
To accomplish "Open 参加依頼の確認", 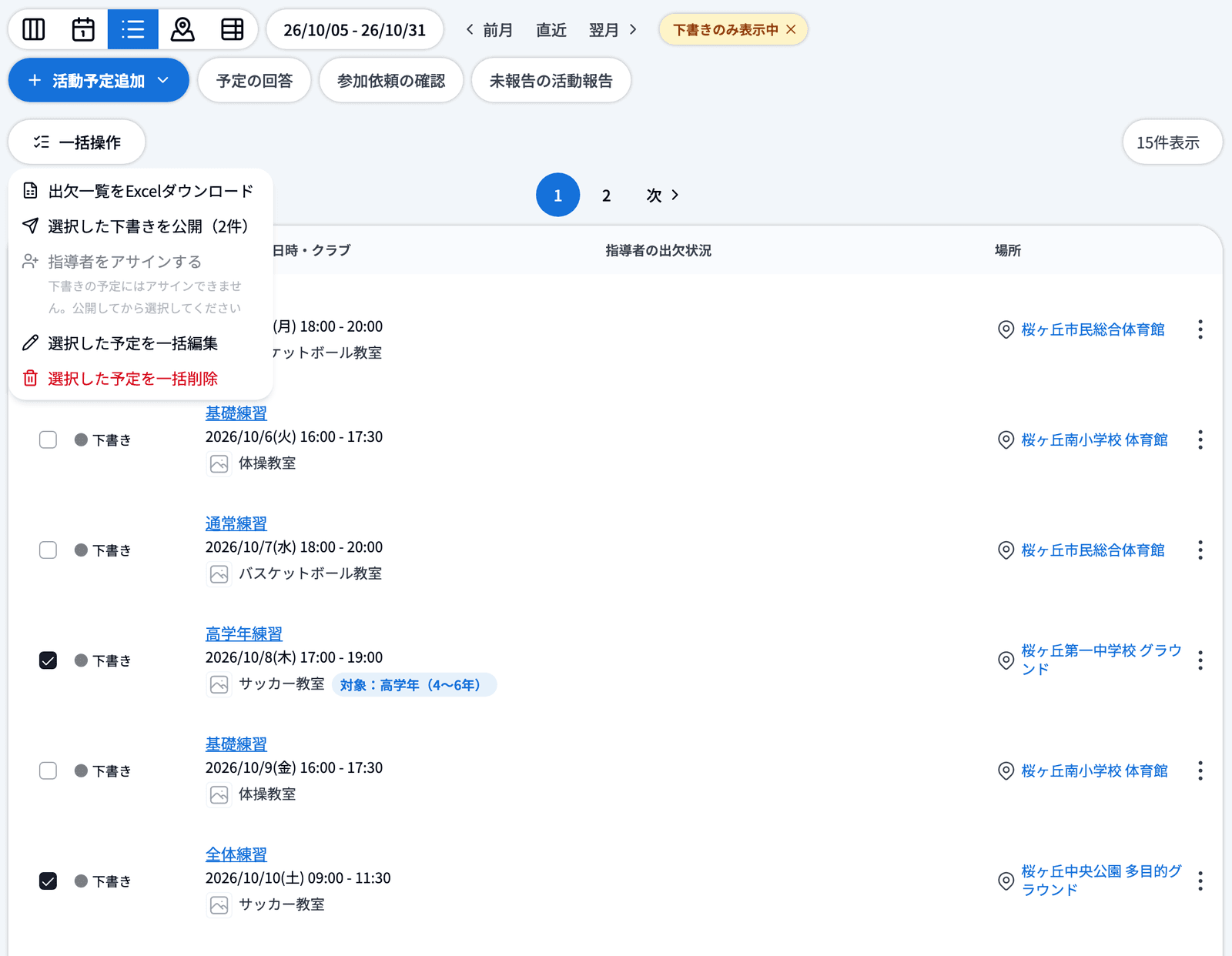I will pyautogui.click(x=391, y=80).
